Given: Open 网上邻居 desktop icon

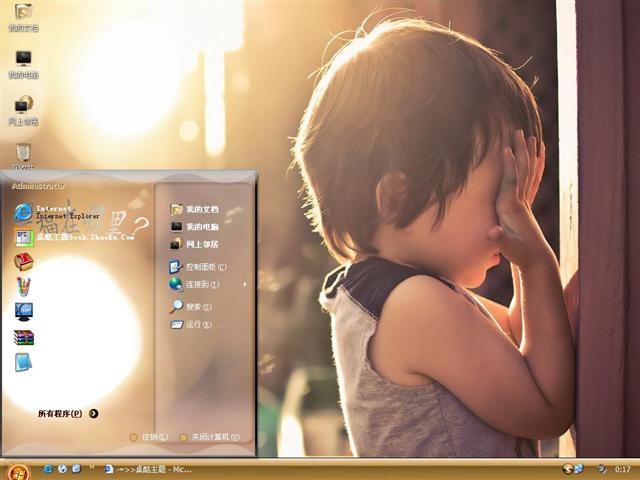Looking at the screenshot, I should click(23, 108).
